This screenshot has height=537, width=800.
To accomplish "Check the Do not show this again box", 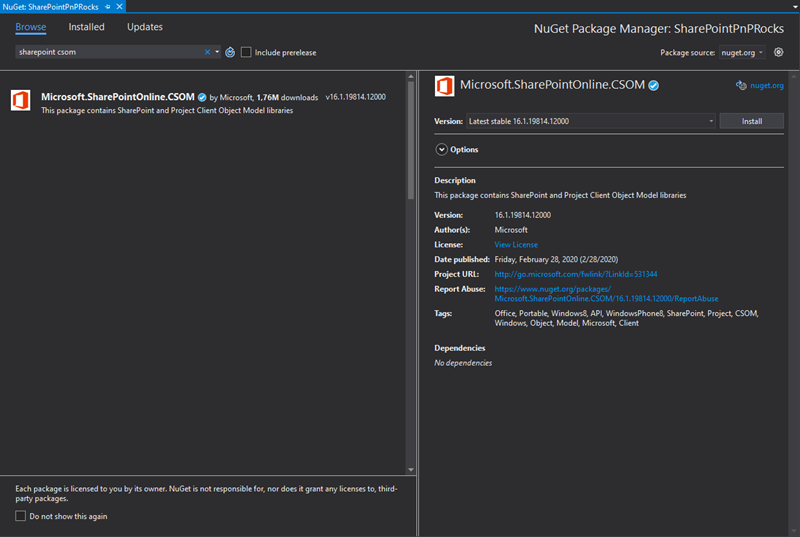I will pos(21,516).
